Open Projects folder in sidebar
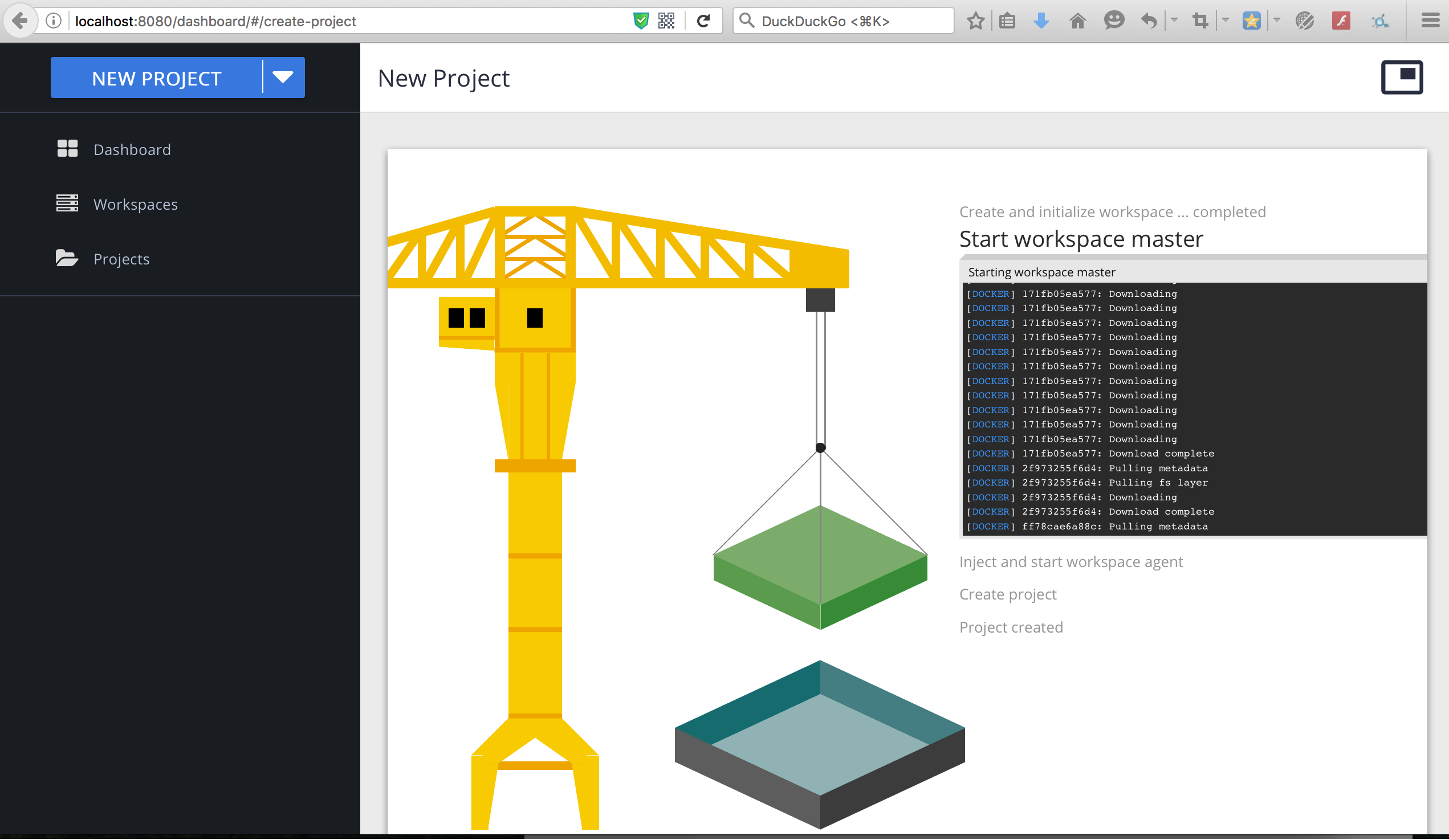Screen dimensions: 1449x840 [x=121, y=259]
